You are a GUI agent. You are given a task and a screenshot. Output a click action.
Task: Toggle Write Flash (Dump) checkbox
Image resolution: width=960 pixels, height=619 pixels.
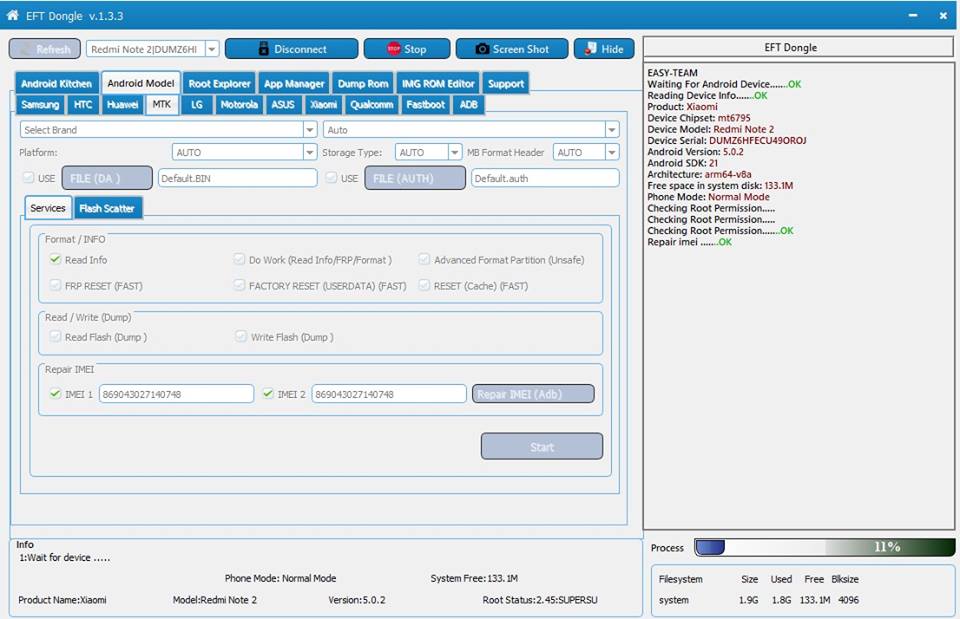point(241,336)
